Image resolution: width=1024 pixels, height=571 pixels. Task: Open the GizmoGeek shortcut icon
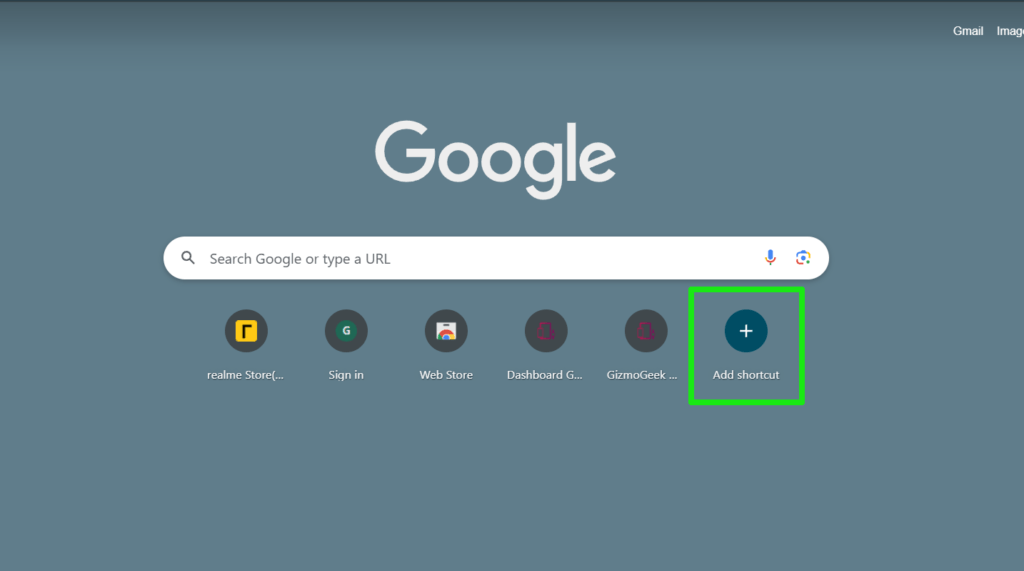point(646,331)
